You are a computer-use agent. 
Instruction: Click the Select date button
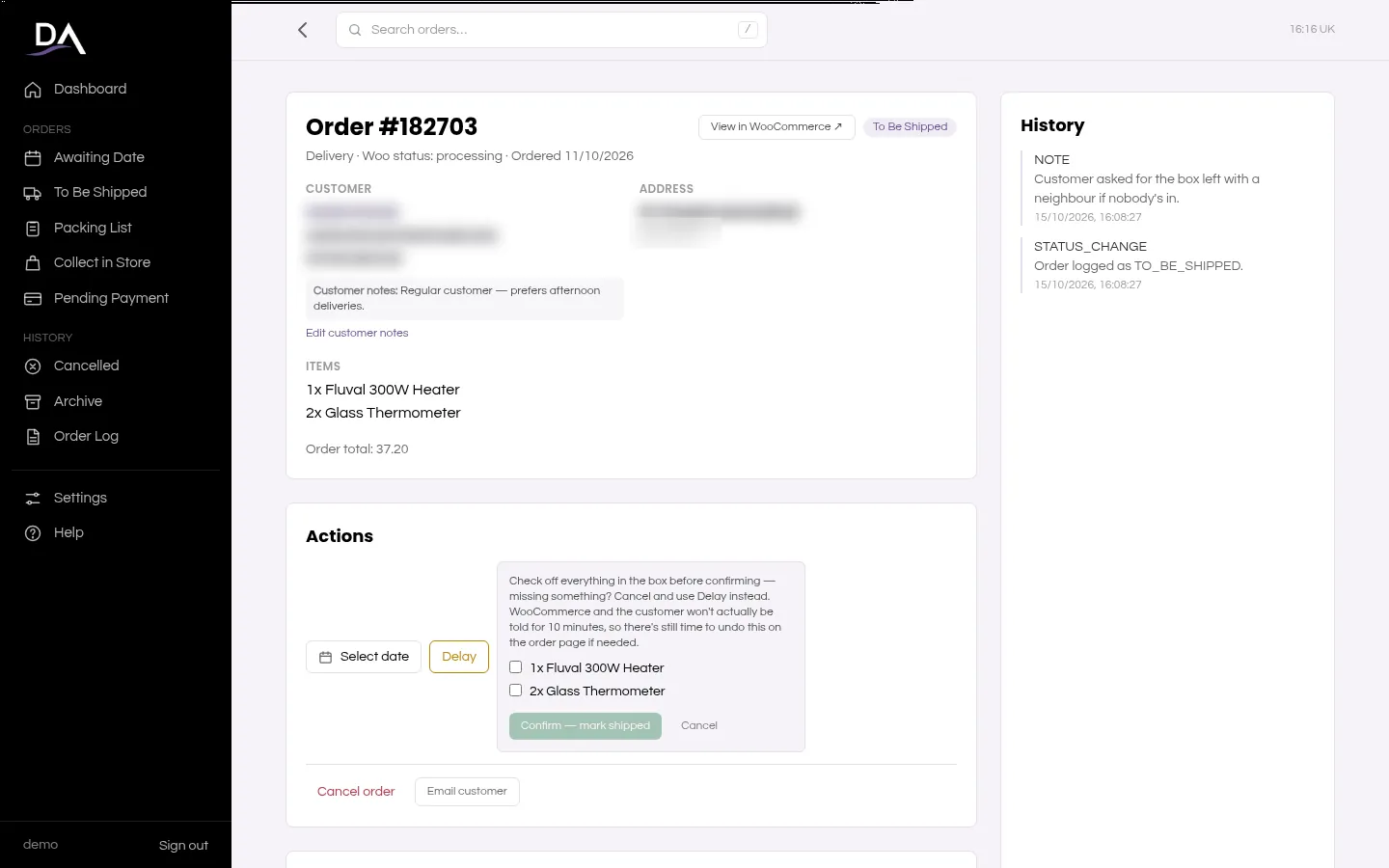coord(364,657)
